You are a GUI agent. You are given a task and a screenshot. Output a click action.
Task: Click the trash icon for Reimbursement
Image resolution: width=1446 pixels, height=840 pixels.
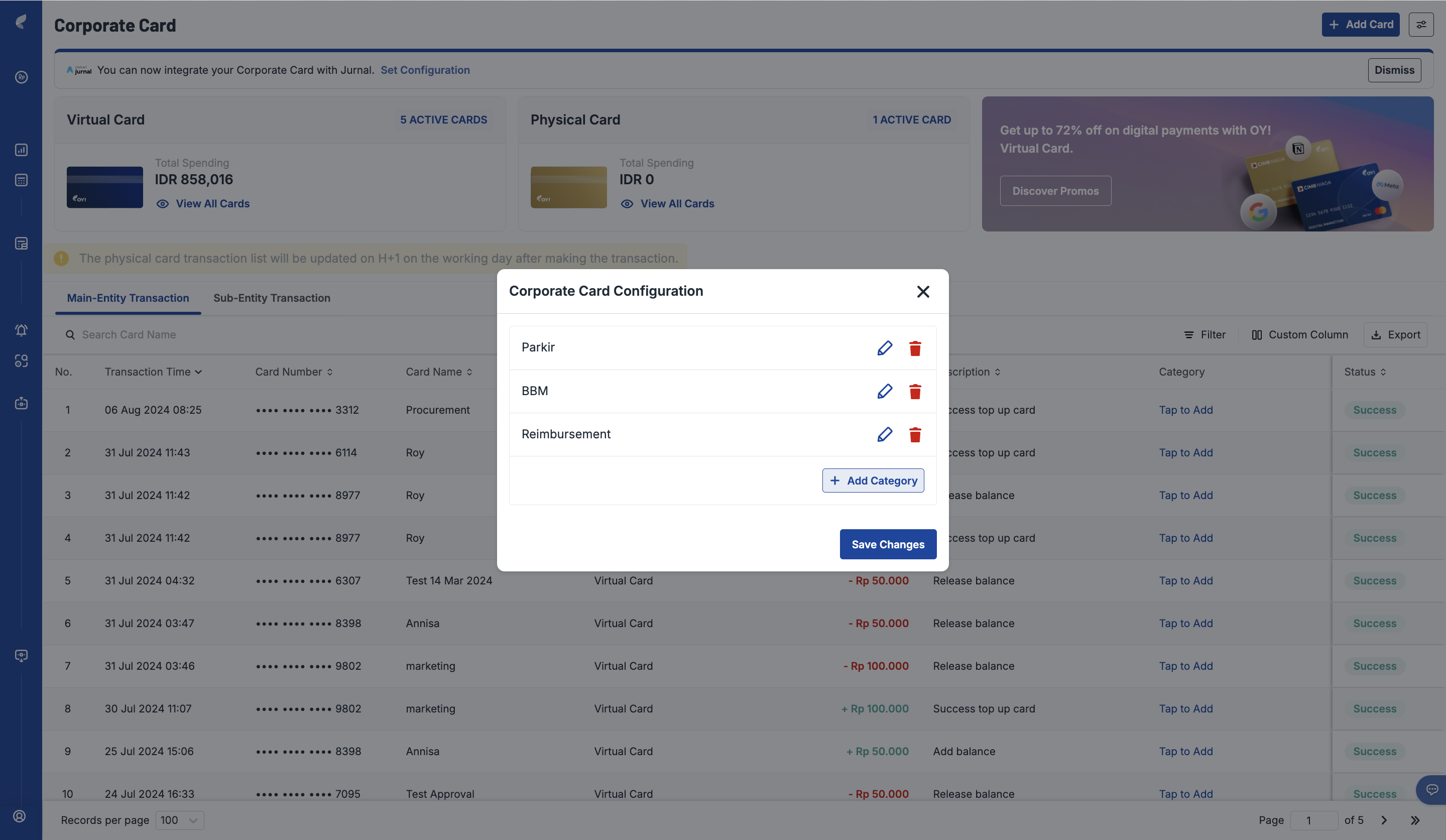[x=915, y=434]
